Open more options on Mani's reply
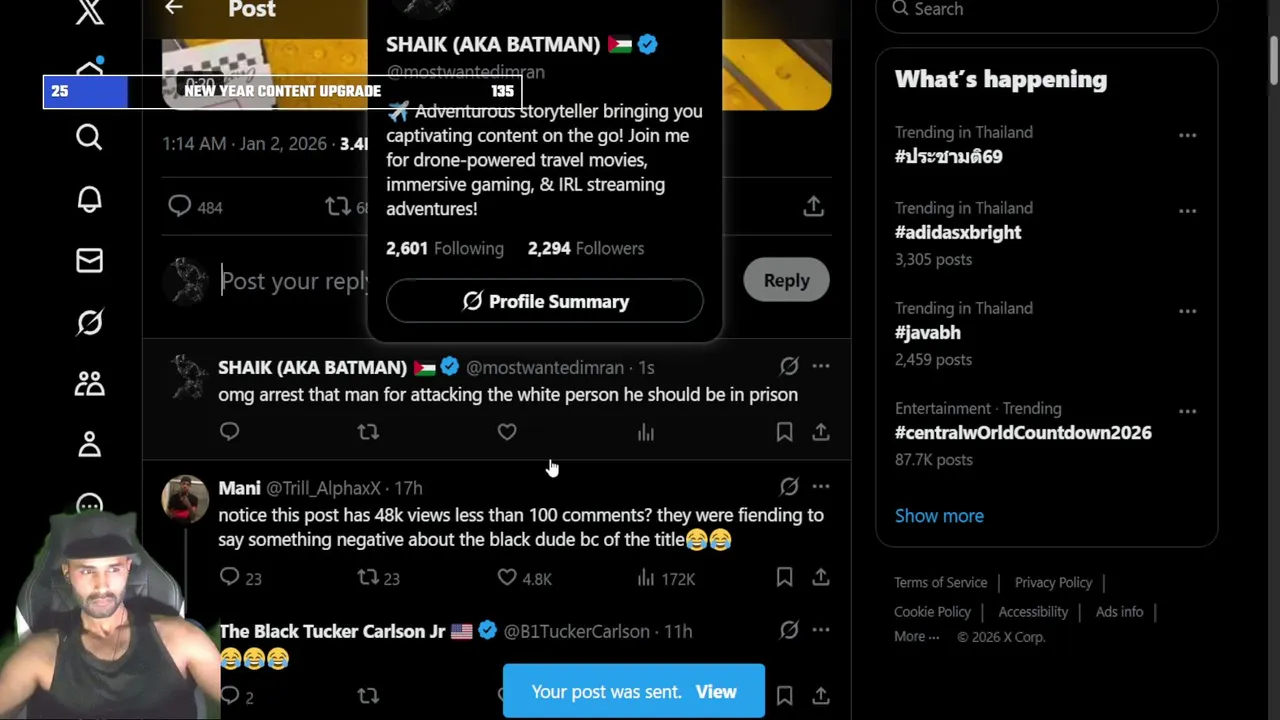Screen dimensions: 1280x720 820,487
